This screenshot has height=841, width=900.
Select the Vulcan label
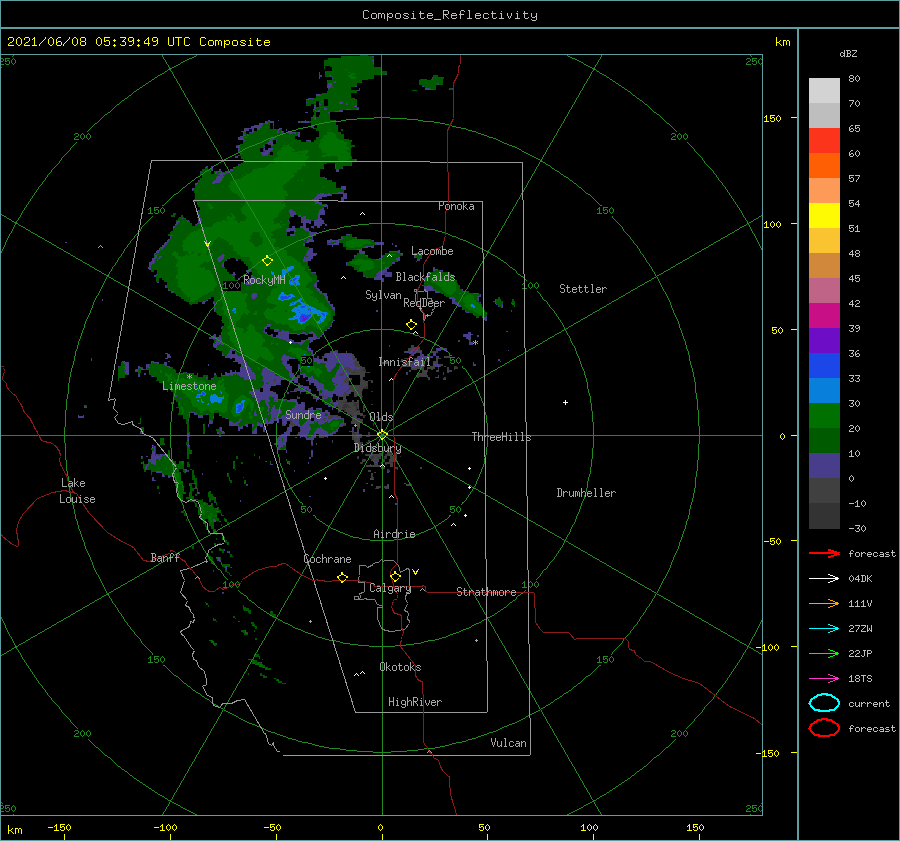508,743
